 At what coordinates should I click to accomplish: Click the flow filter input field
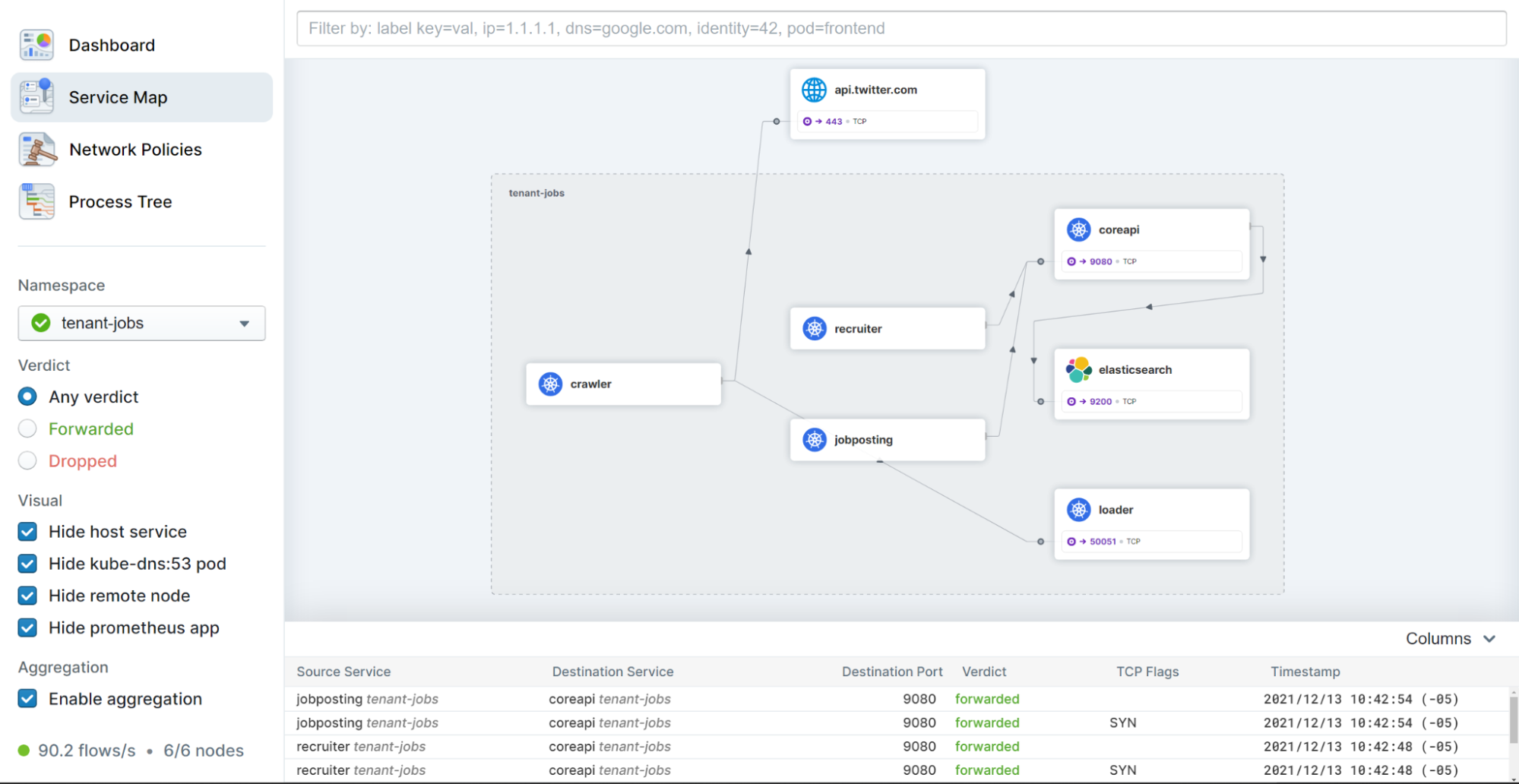coord(900,29)
